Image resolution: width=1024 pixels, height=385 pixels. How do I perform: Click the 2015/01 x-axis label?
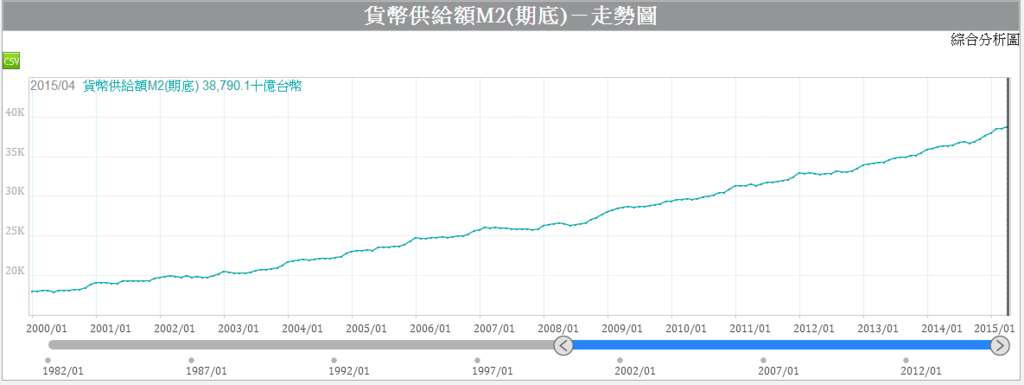coord(995,328)
